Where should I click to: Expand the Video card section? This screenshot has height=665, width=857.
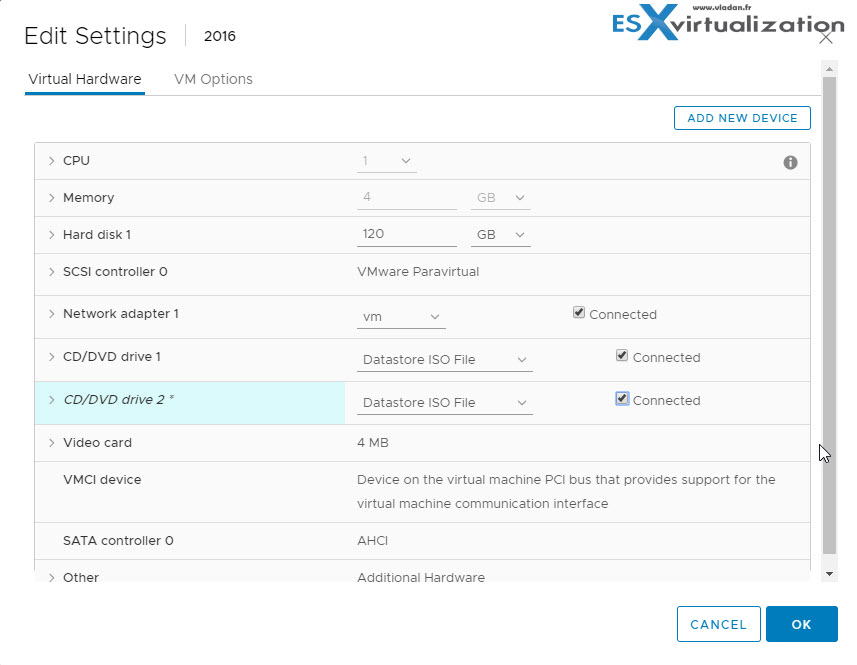click(51, 443)
